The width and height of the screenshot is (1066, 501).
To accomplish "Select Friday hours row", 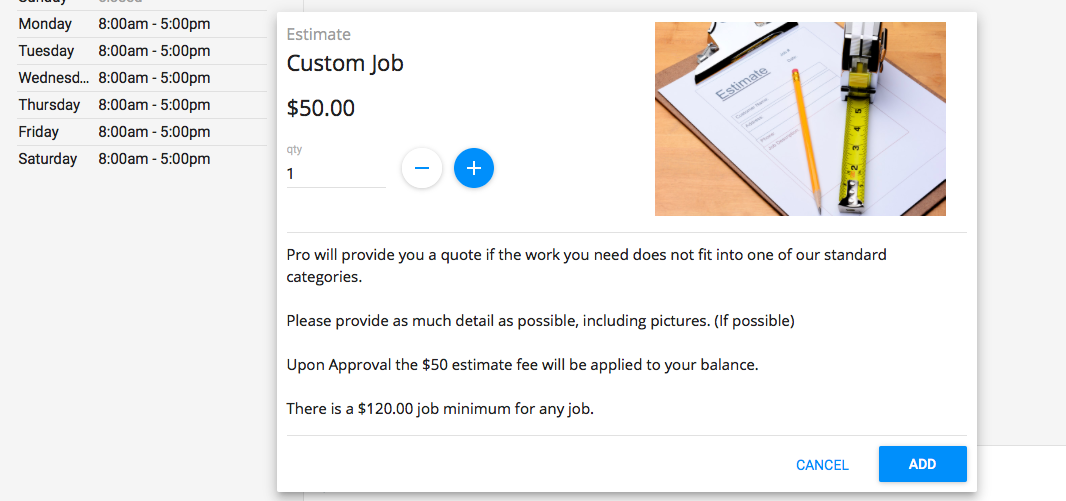I will tap(141, 132).
